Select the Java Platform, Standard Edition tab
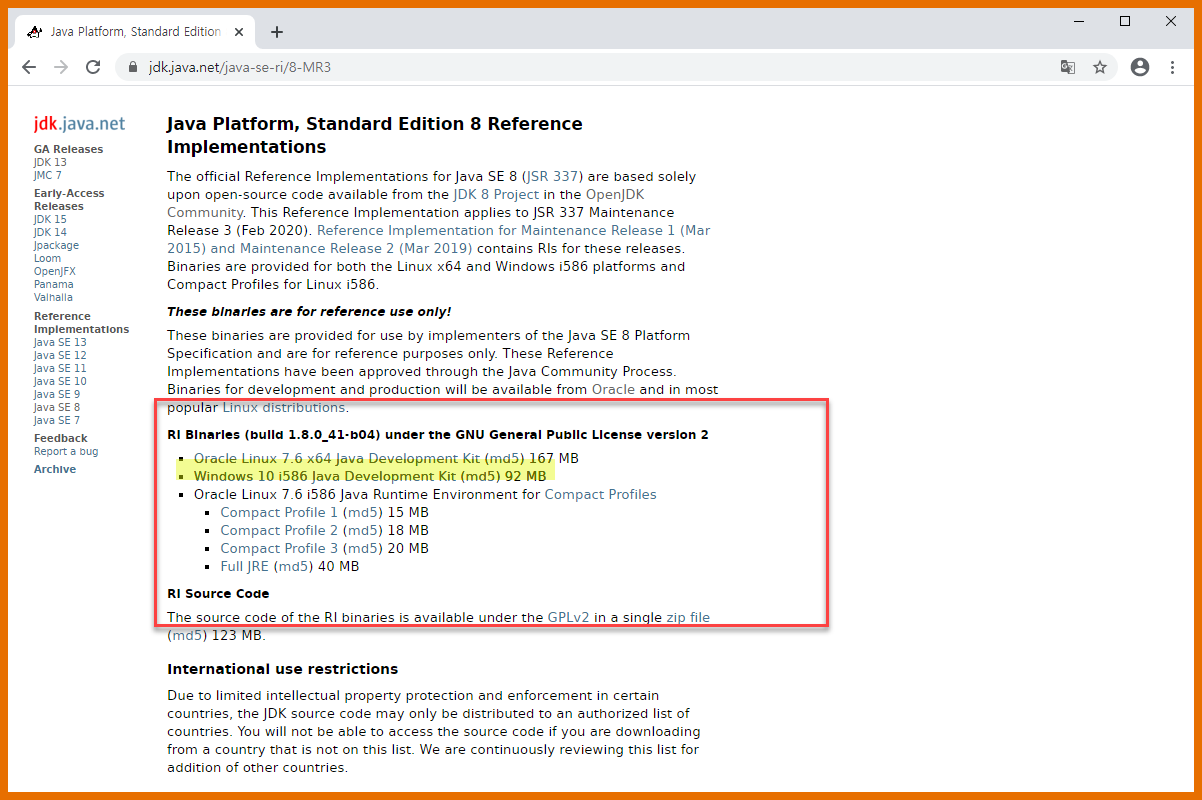Viewport: 1202px width, 800px height. 135,32
